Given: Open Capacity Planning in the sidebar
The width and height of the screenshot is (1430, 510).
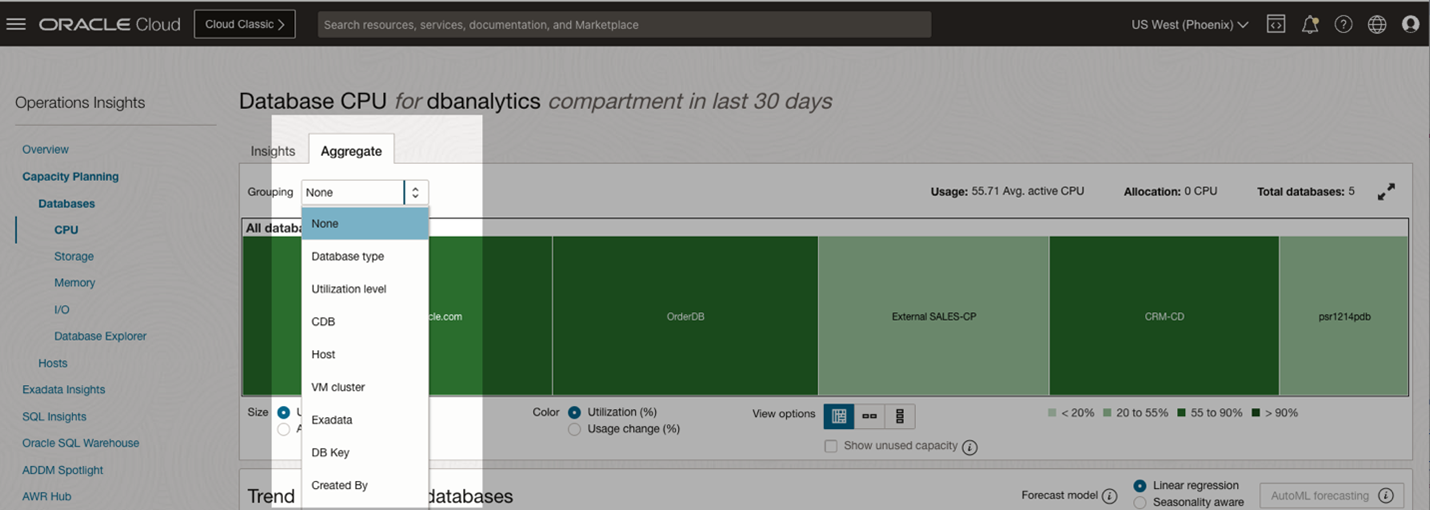Looking at the screenshot, I should click(71, 176).
